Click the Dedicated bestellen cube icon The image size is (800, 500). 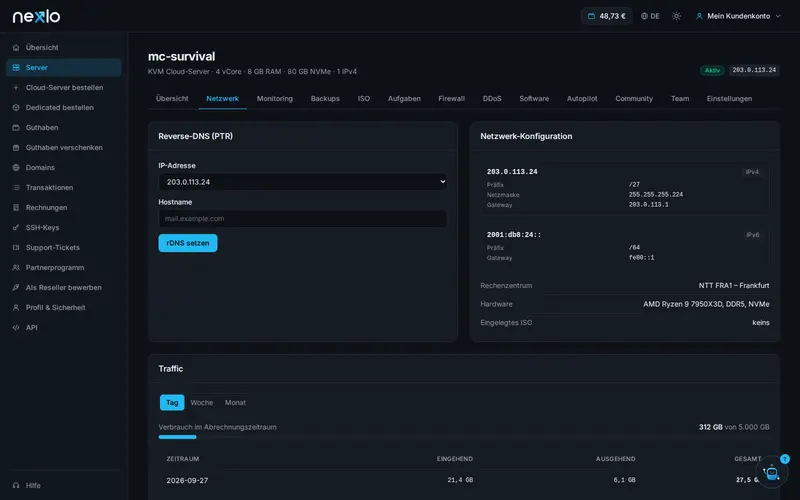click(16, 108)
